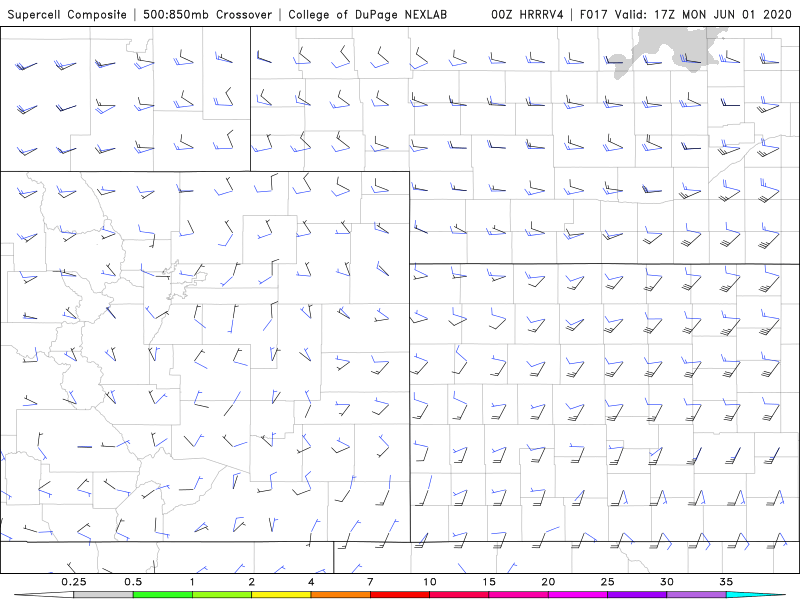
Task: Select the purple 25–30 color bar segment
Action: pyautogui.click(x=637, y=595)
